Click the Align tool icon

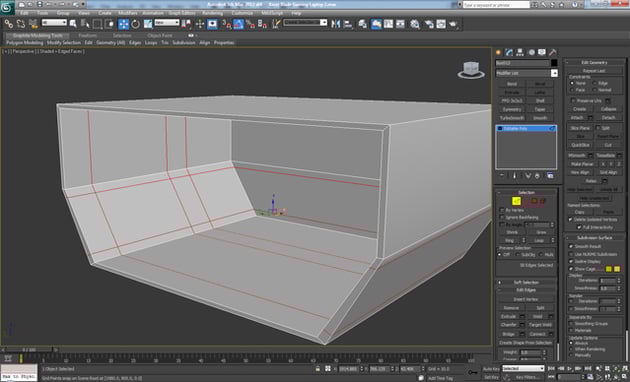click(x=348, y=24)
